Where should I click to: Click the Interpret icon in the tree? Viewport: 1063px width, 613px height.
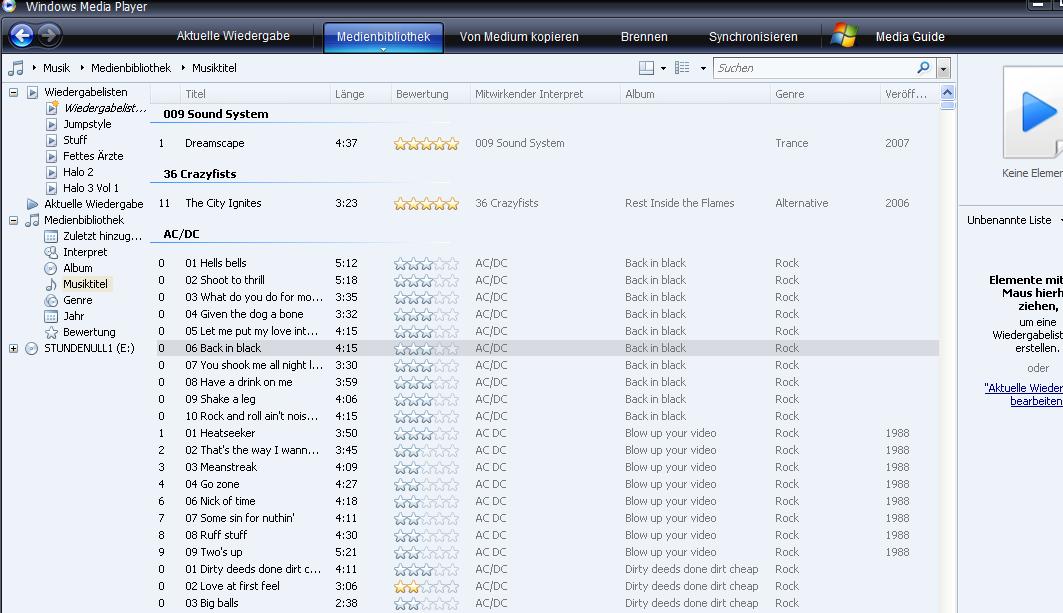51,252
